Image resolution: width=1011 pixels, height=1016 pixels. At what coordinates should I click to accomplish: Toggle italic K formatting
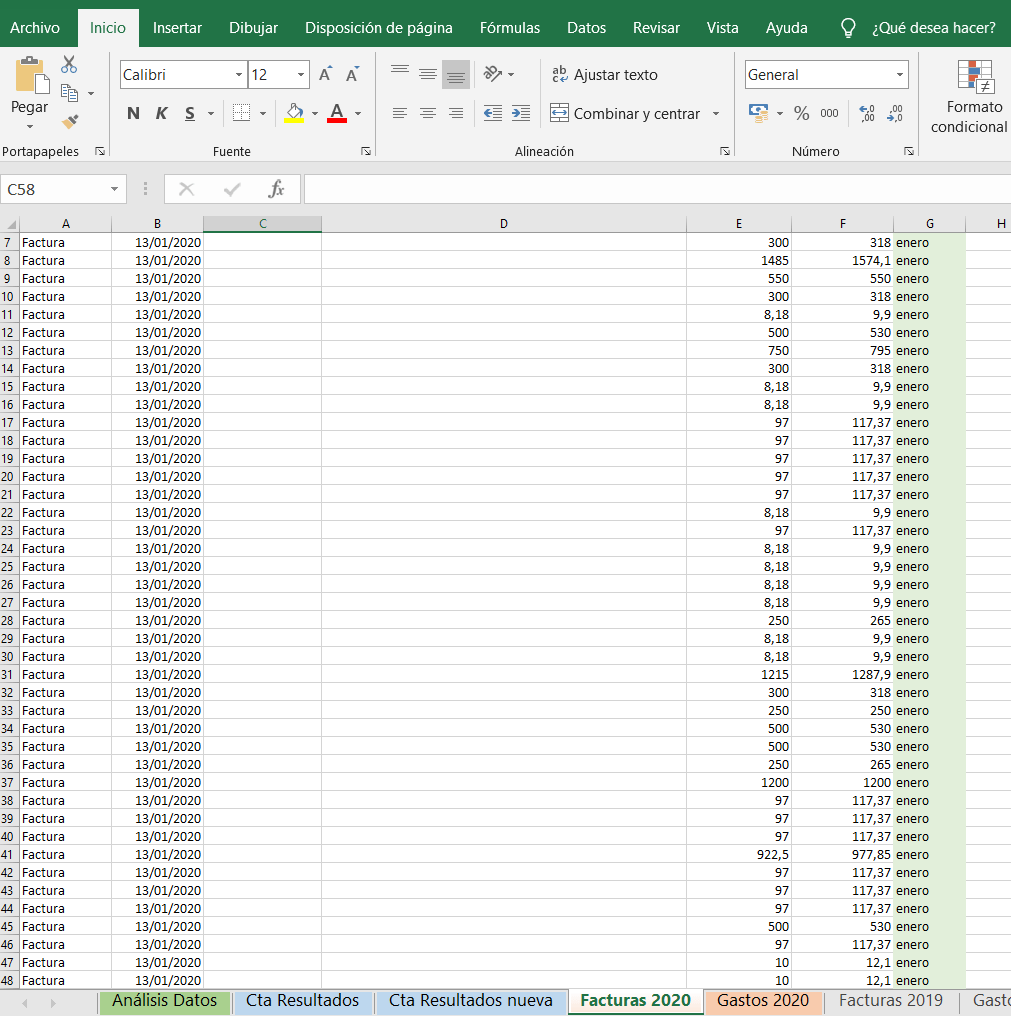(161, 113)
